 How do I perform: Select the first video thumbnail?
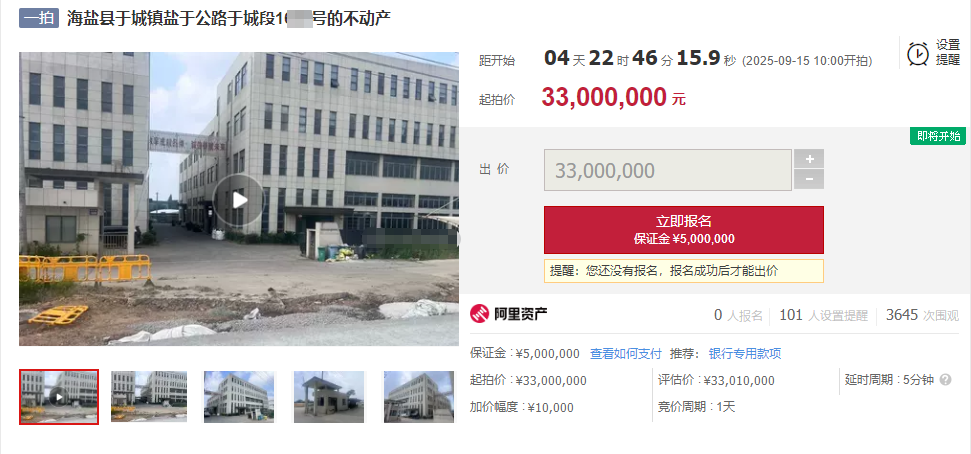pyautogui.click(x=59, y=397)
